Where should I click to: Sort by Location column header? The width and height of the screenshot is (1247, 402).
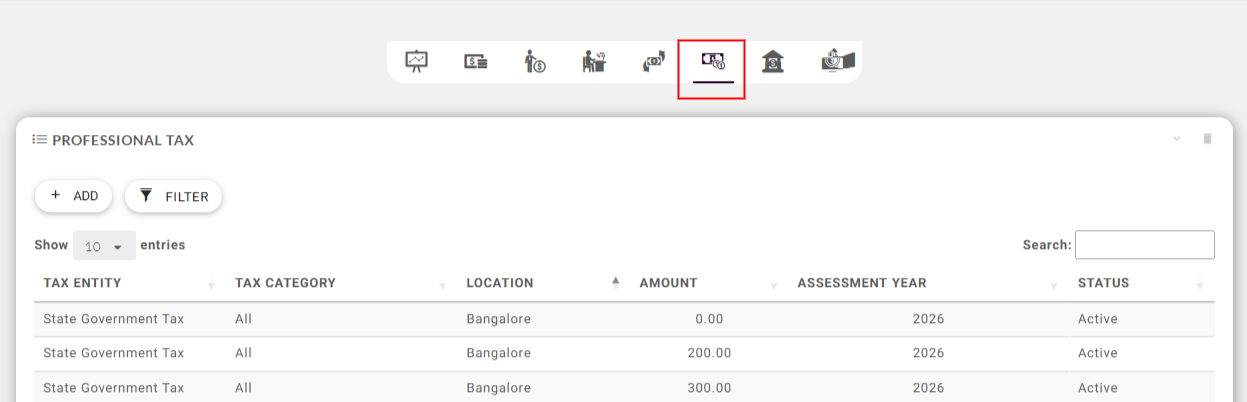point(499,283)
